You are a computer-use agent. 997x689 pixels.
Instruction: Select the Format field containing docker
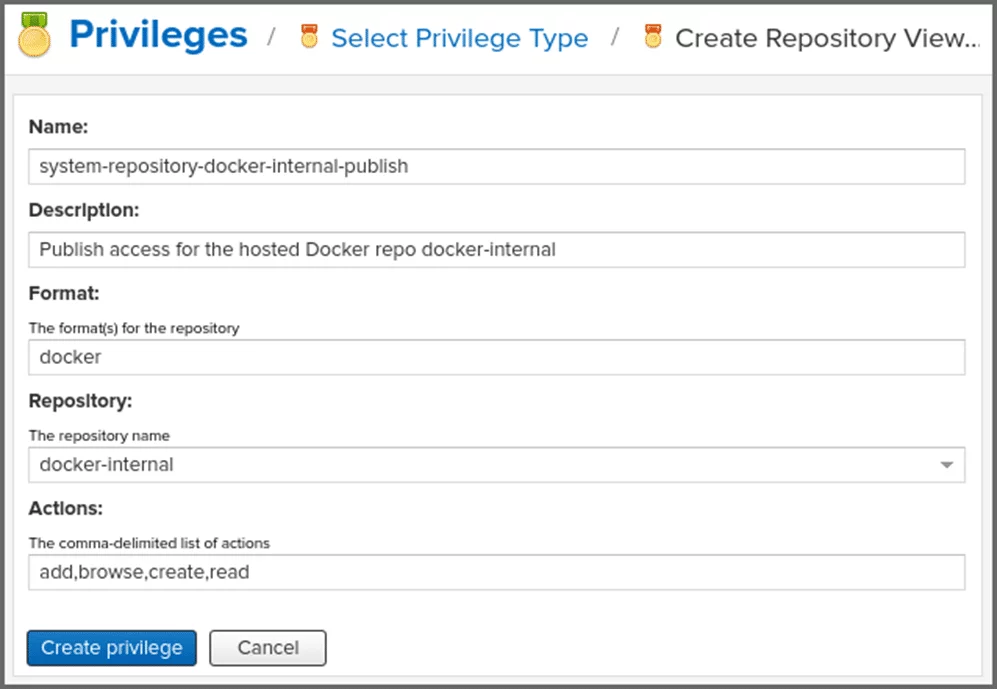[x=496, y=357]
